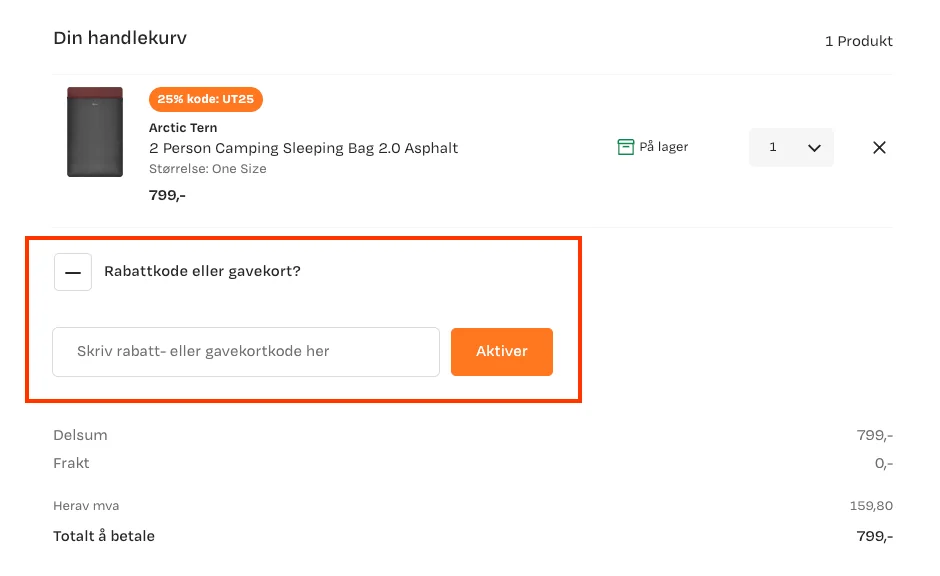This screenshot has width=940, height=576.
Task: Click the På lager stock text
Action: [x=664, y=147]
